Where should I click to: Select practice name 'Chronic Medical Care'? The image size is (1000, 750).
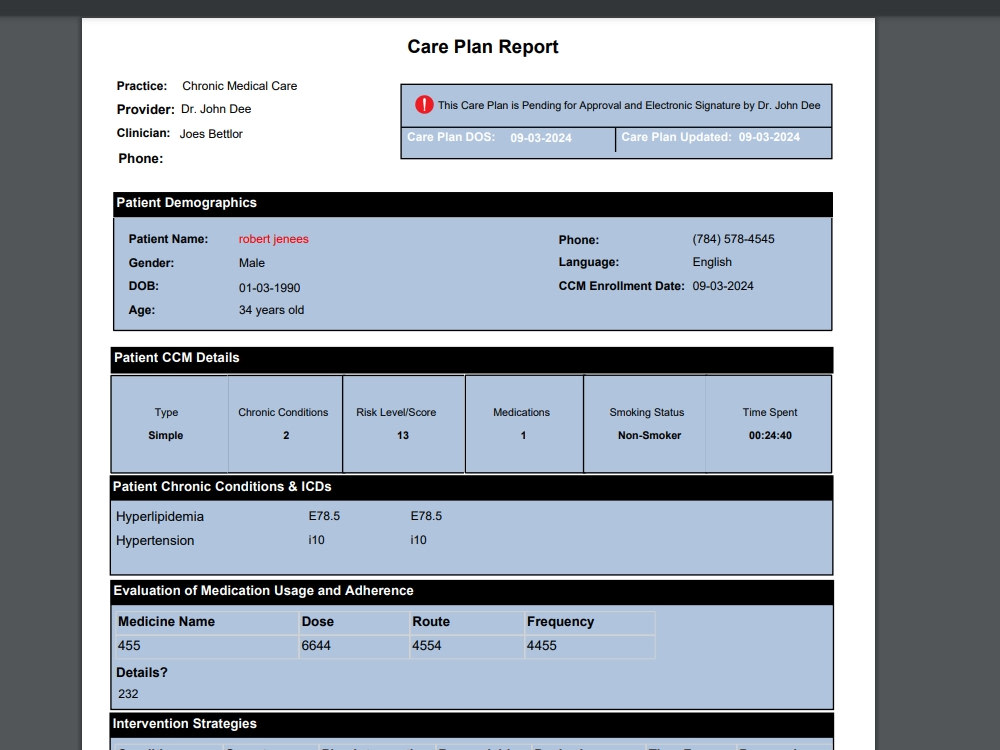pyautogui.click(x=240, y=85)
